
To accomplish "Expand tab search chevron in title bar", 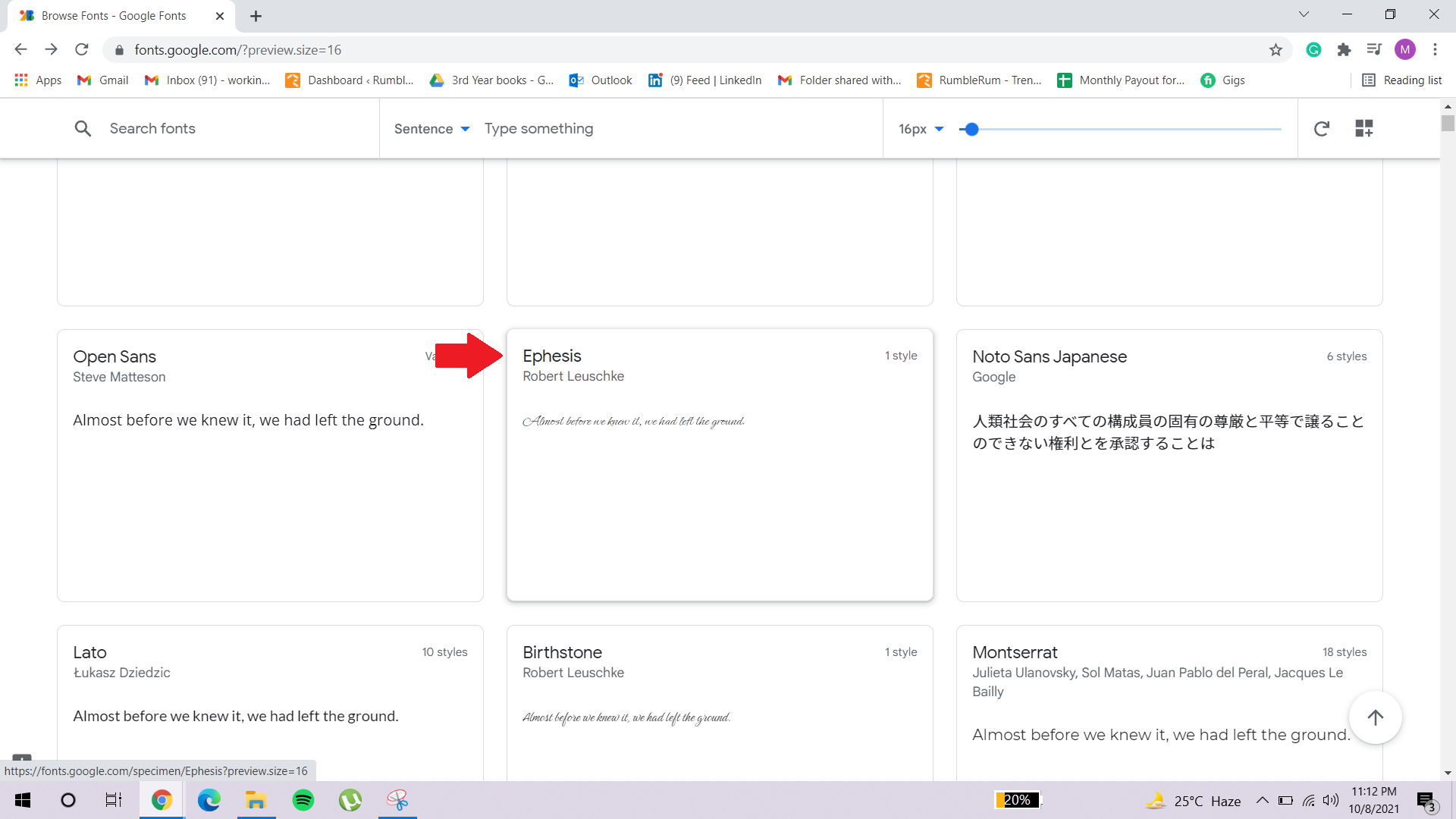I will point(1304,14).
